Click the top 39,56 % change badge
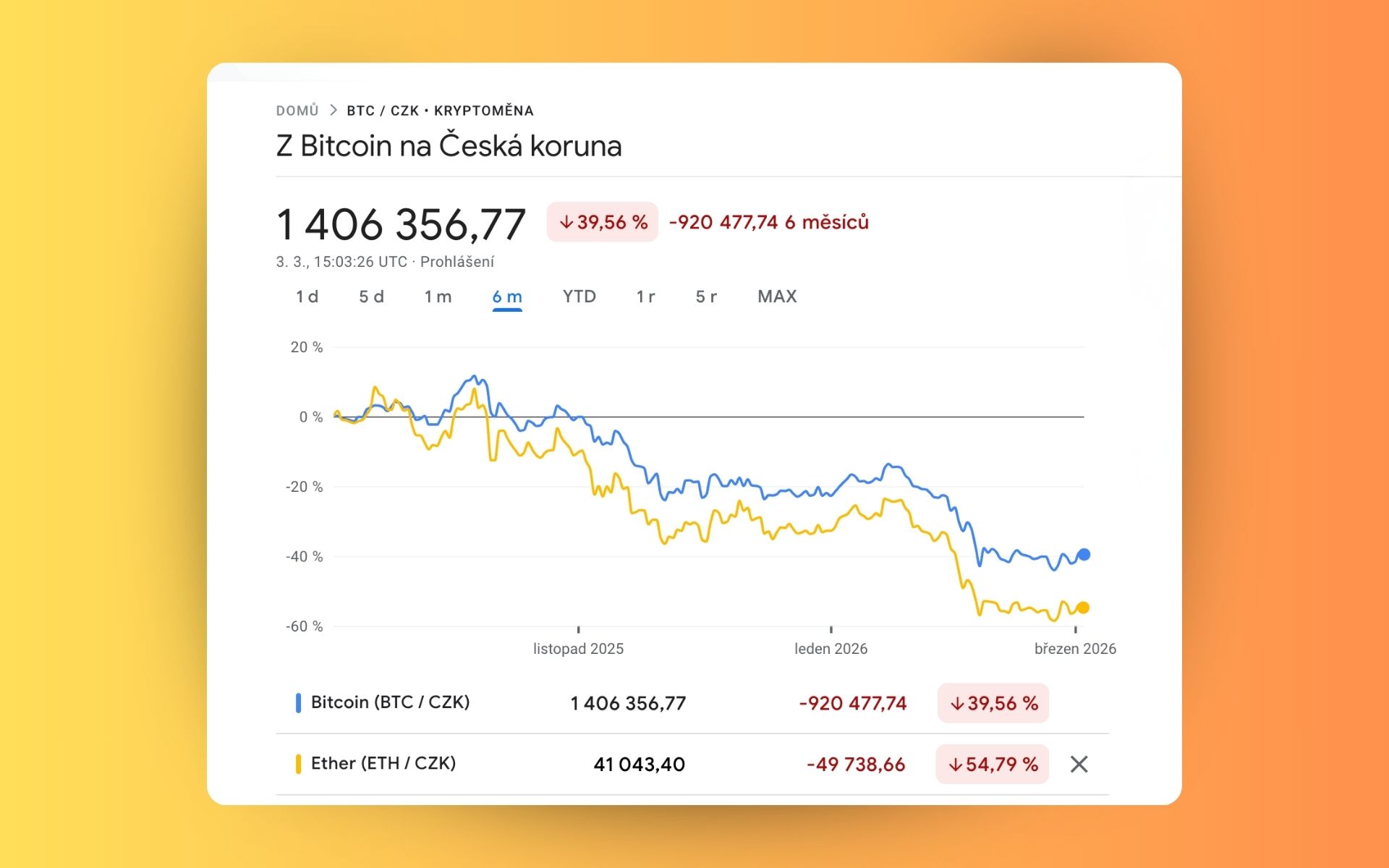Image resolution: width=1389 pixels, height=868 pixels. coord(603,222)
